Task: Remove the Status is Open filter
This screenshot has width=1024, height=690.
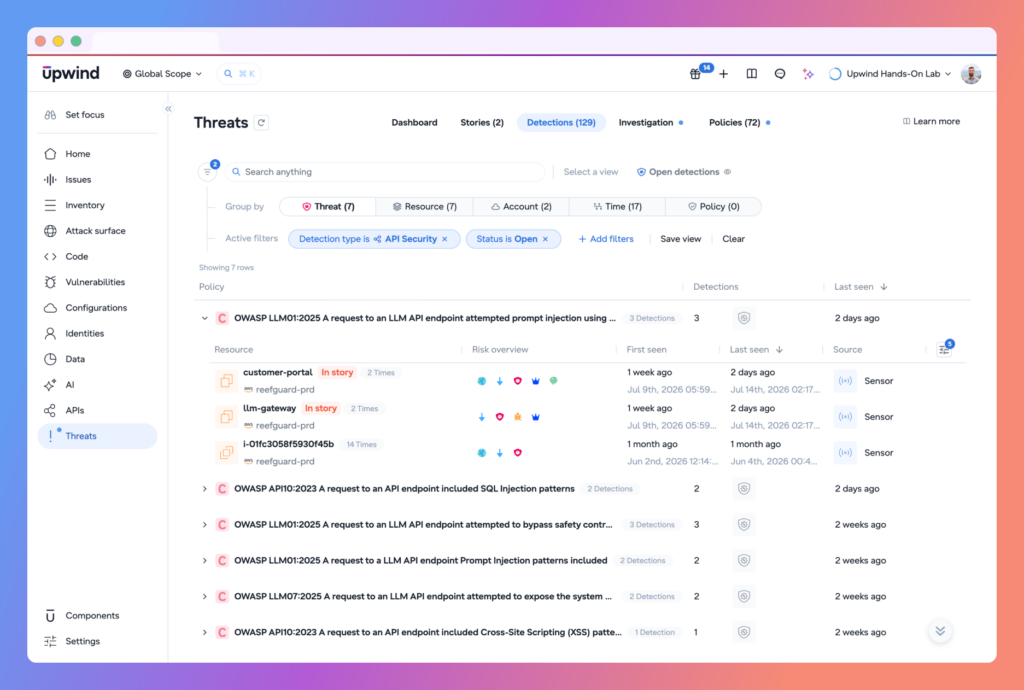Action: click(x=545, y=239)
